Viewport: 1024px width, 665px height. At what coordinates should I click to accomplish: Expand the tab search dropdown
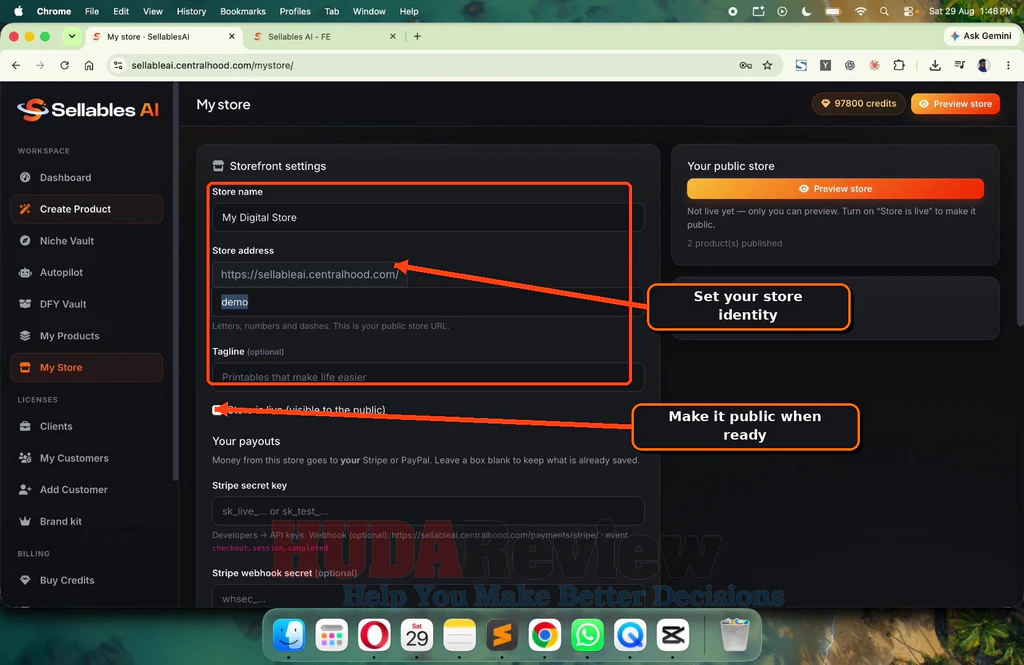click(72, 37)
